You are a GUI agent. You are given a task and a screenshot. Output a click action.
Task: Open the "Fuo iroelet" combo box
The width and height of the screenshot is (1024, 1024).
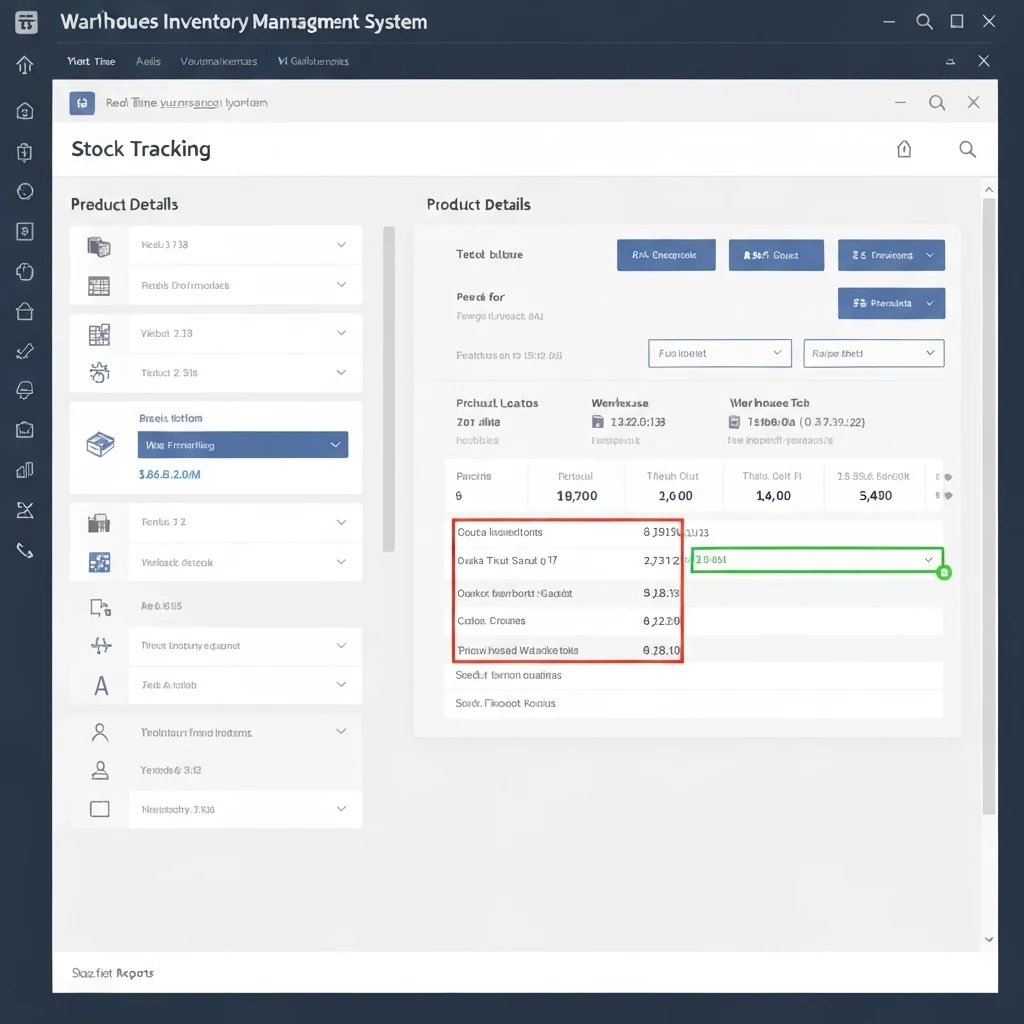click(x=720, y=353)
